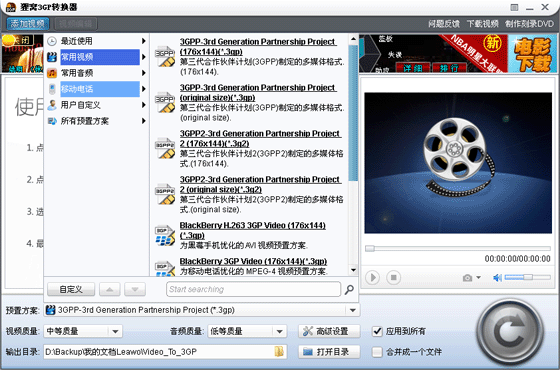This screenshot has height=370, width=560.
Task: Click the music note icon beside 常用音频
Action: [52, 73]
